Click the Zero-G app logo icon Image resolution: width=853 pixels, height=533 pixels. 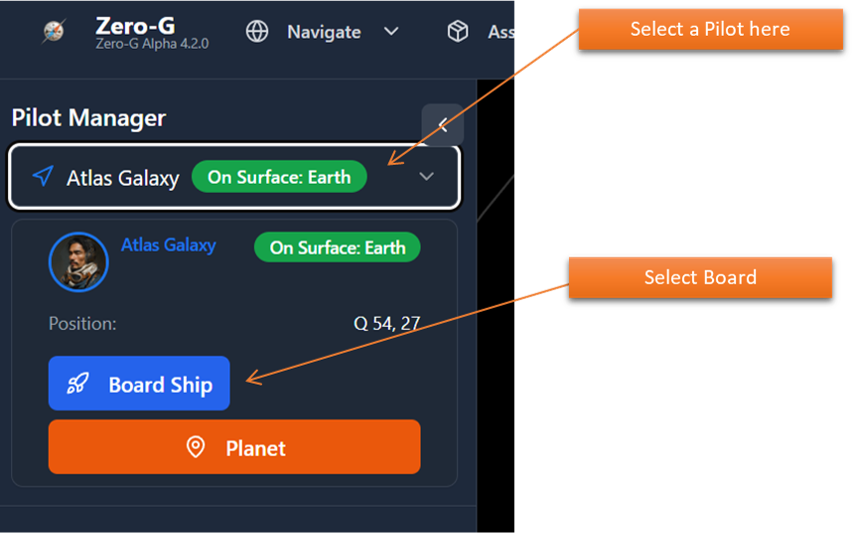(53, 32)
